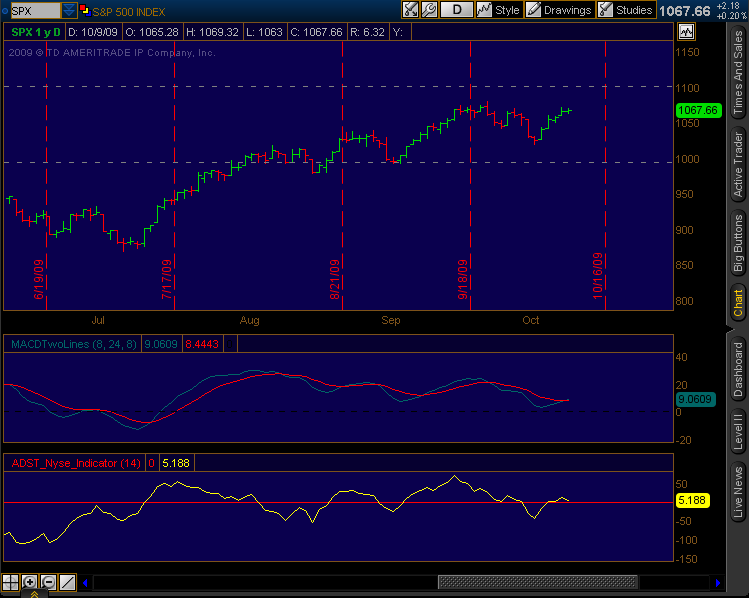749x598 pixels.
Task: Click the SPX symbol input field
Action: pyautogui.click(x=36, y=10)
